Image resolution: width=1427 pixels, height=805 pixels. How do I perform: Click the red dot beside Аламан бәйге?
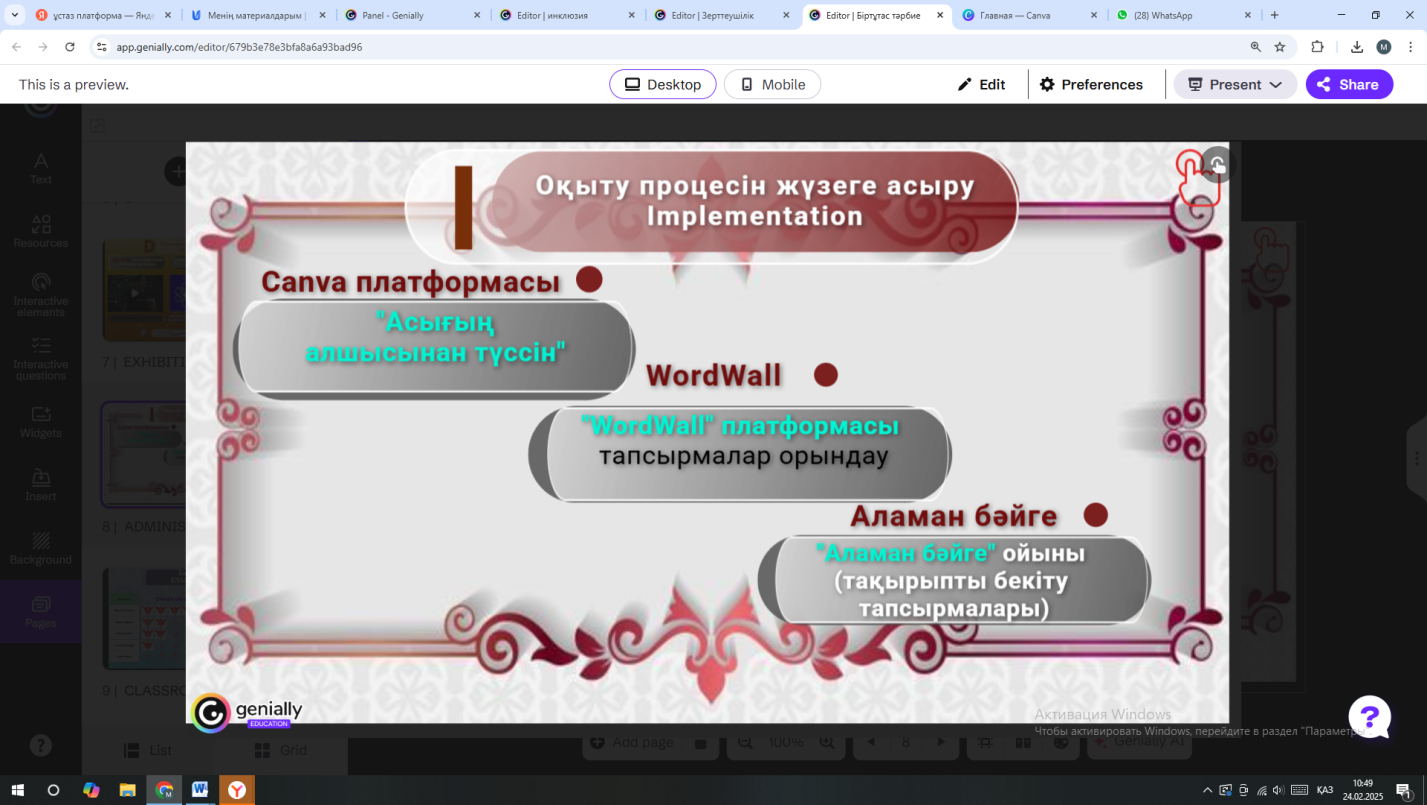point(1096,515)
